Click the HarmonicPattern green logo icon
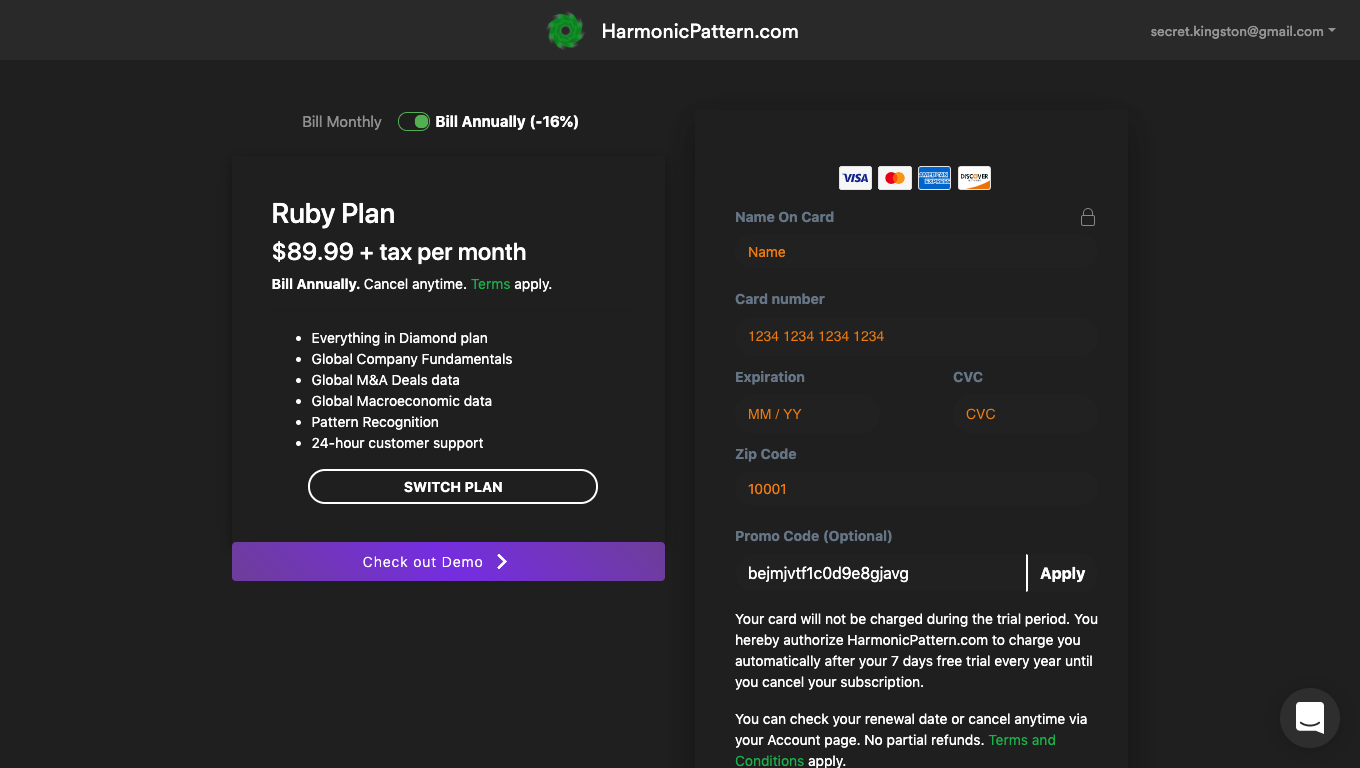The height and width of the screenshot is (768, 1360). tap(565, 31)
